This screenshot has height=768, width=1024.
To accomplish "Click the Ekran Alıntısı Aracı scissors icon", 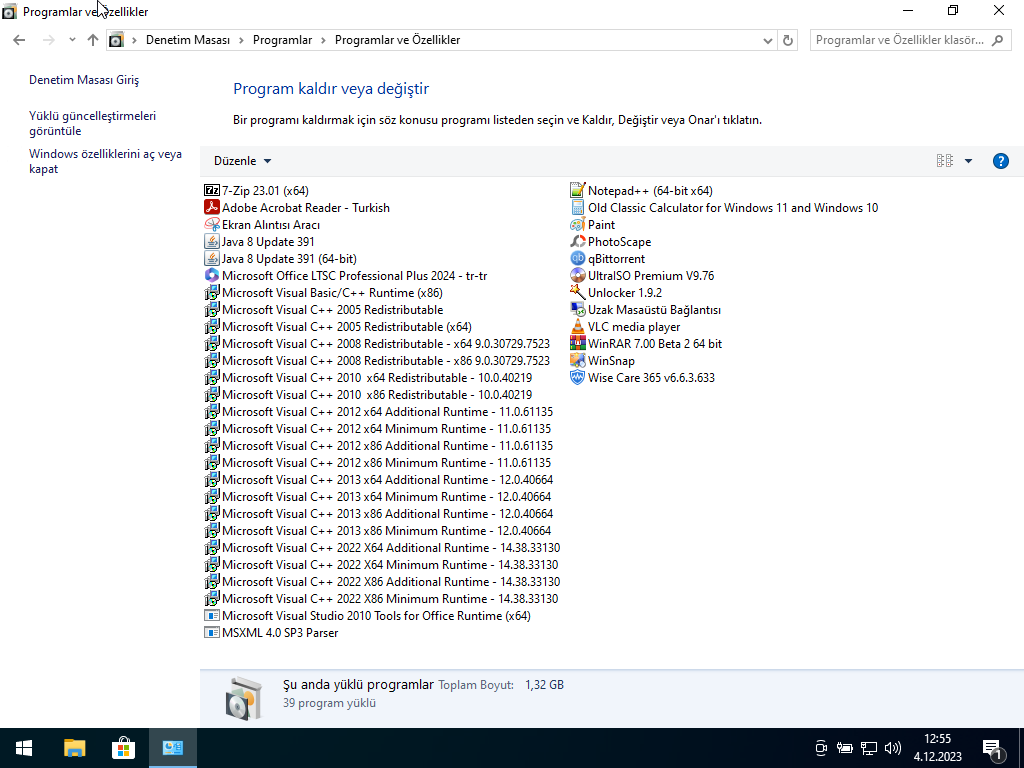I will tap(212, 225).
